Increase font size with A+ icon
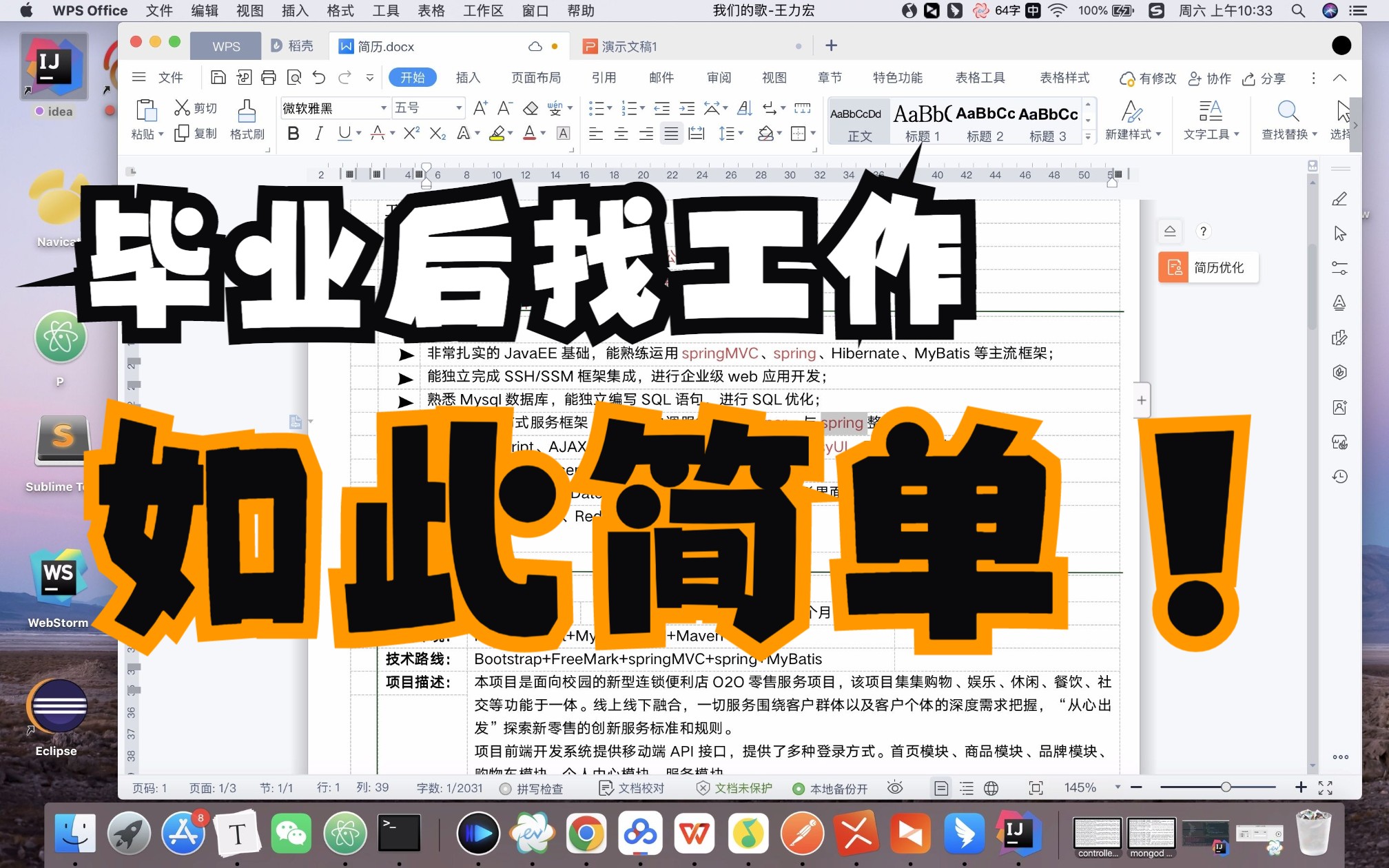1389x868 pixels. pyautogui.click(x=480, y=108)
